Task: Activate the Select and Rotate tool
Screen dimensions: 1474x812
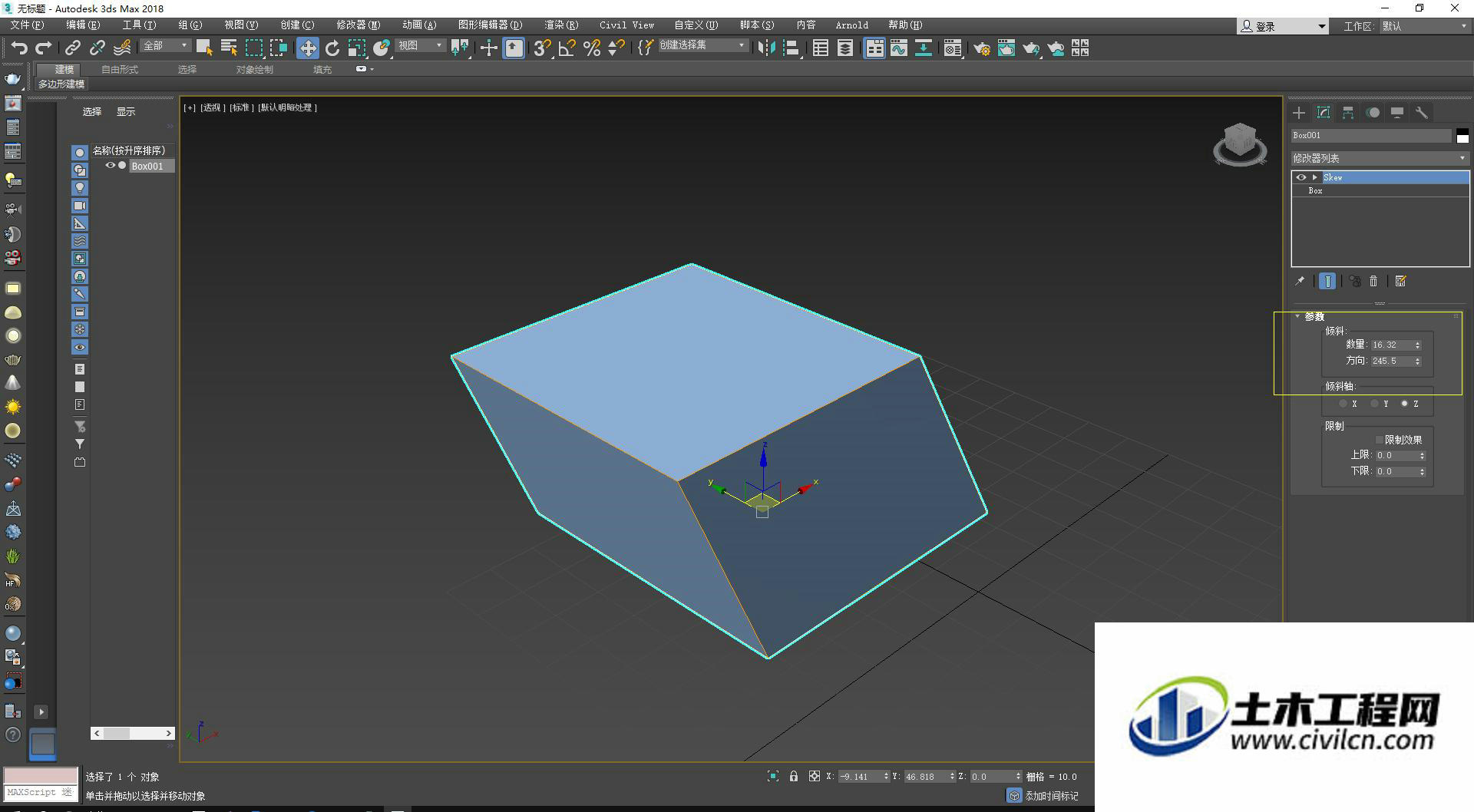Action: (x=332, y=48)
